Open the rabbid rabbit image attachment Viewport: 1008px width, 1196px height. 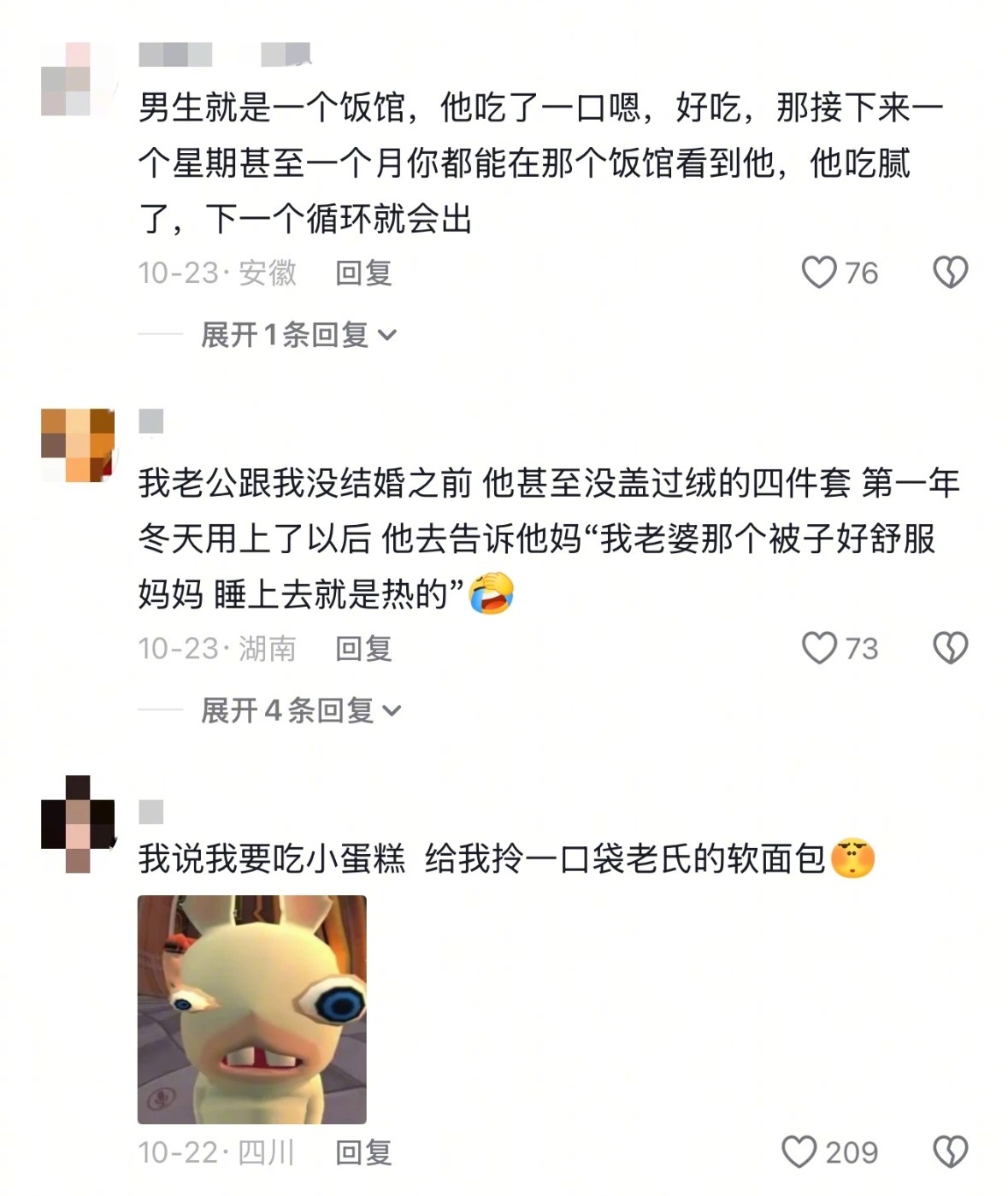click(251, 1009)
